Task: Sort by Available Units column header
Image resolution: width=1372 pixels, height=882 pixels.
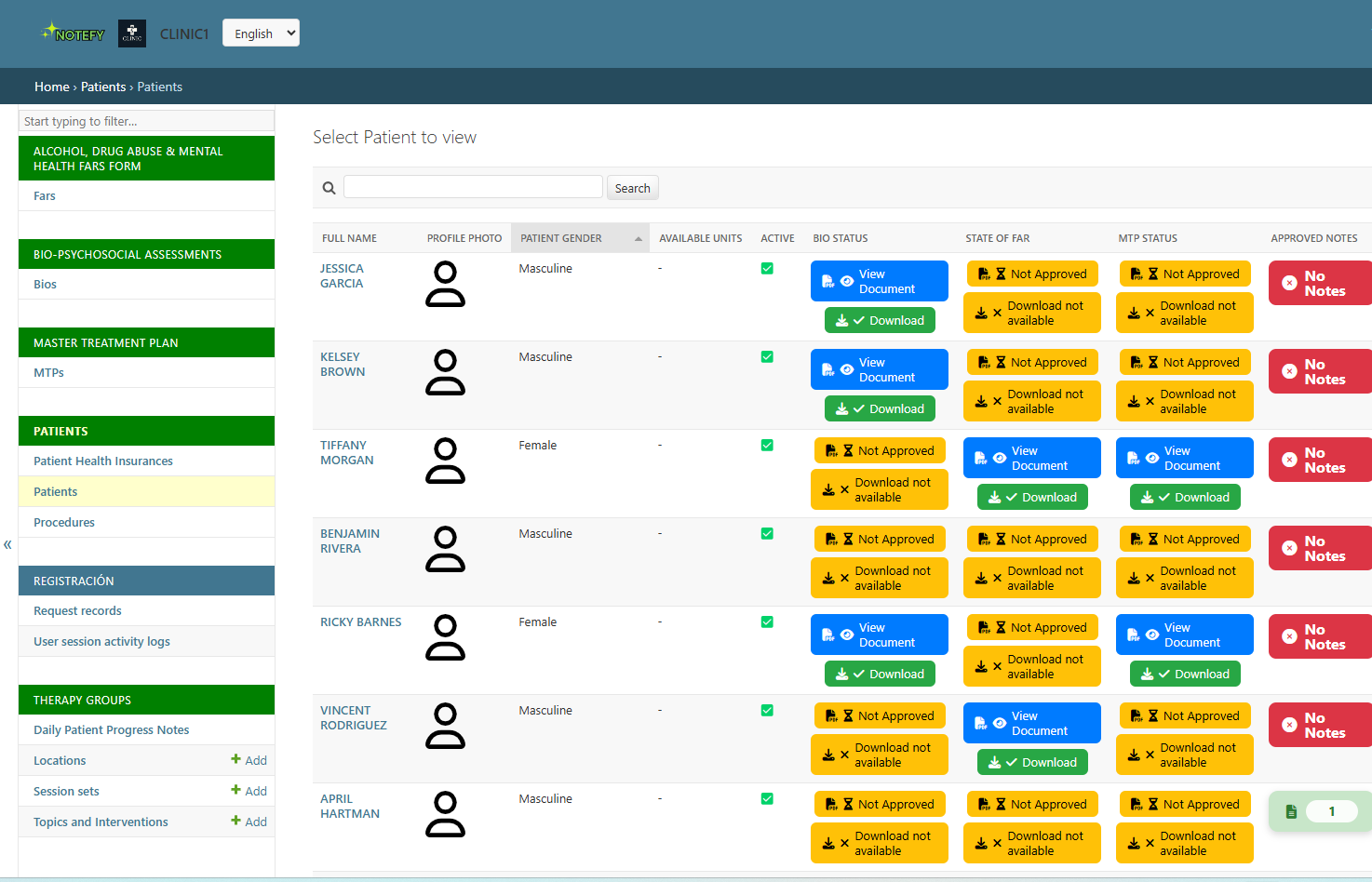Action: coord(701,238)
